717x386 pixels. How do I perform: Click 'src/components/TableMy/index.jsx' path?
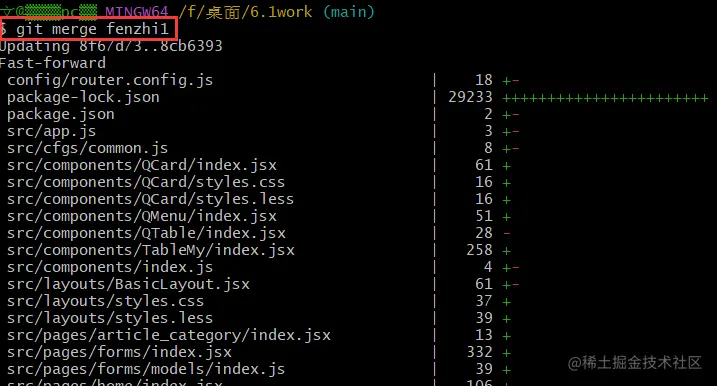click(x=151, y=250)
